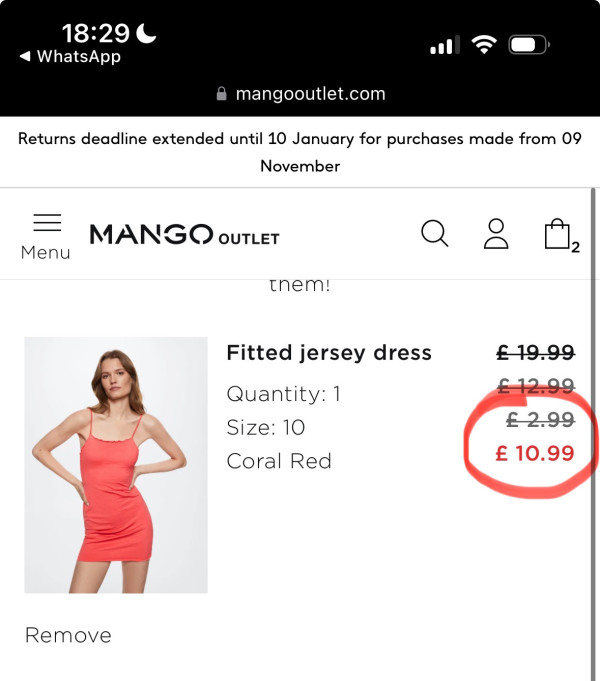This screenshot has width=600, height=681.
Task: Tap the Quantity: 1 text
Action: (283, 394)
